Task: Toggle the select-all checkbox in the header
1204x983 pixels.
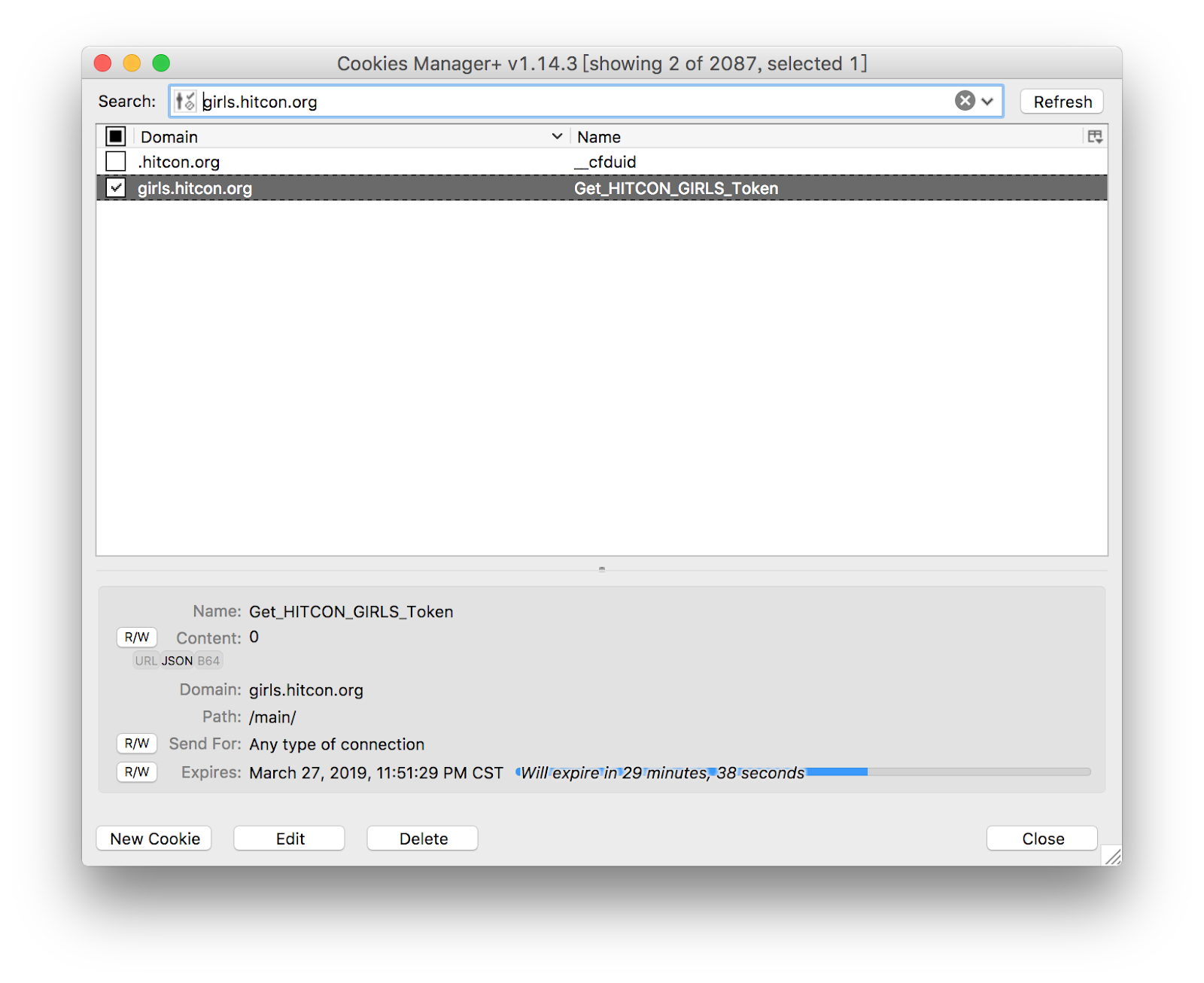Action: coord(116,136)
